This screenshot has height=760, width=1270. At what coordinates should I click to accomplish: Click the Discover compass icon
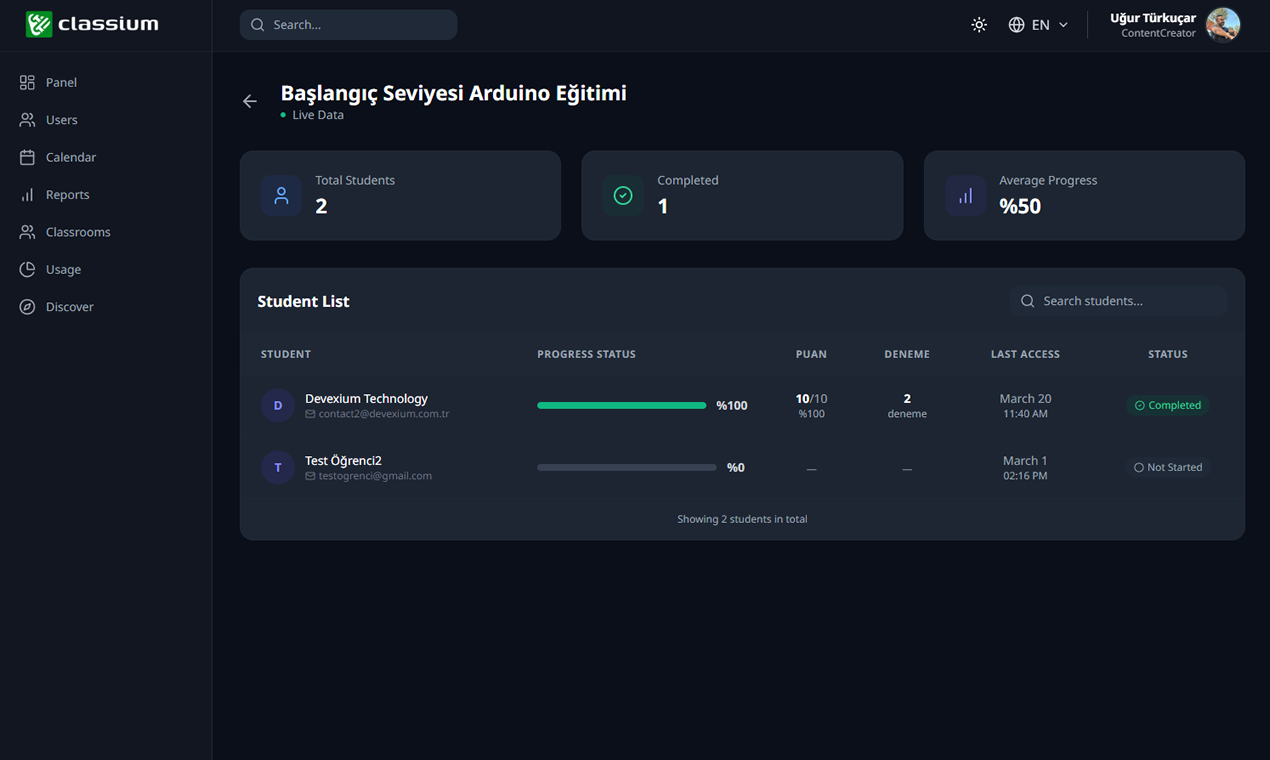click(27, 307)
